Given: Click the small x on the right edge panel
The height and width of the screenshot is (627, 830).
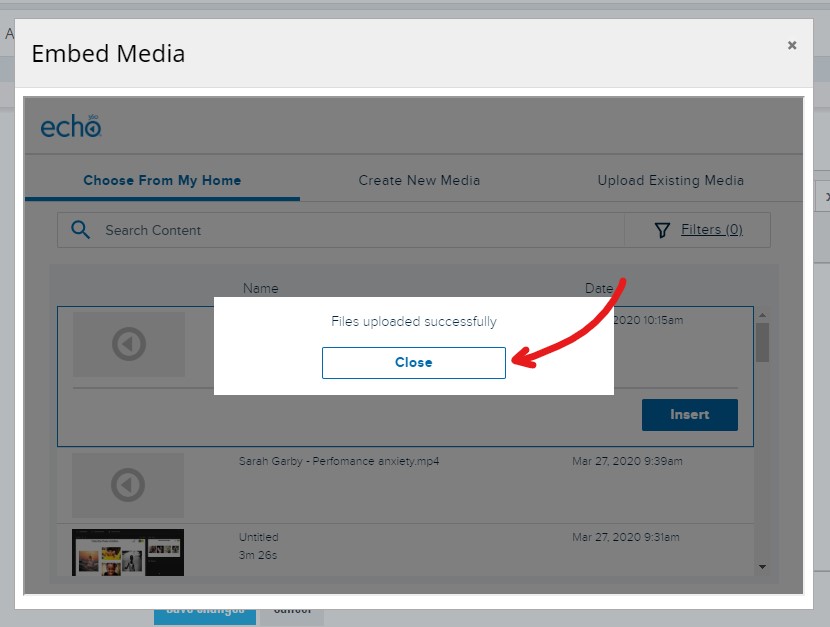Looking at the screenshot, I should (x=826, y=197).
